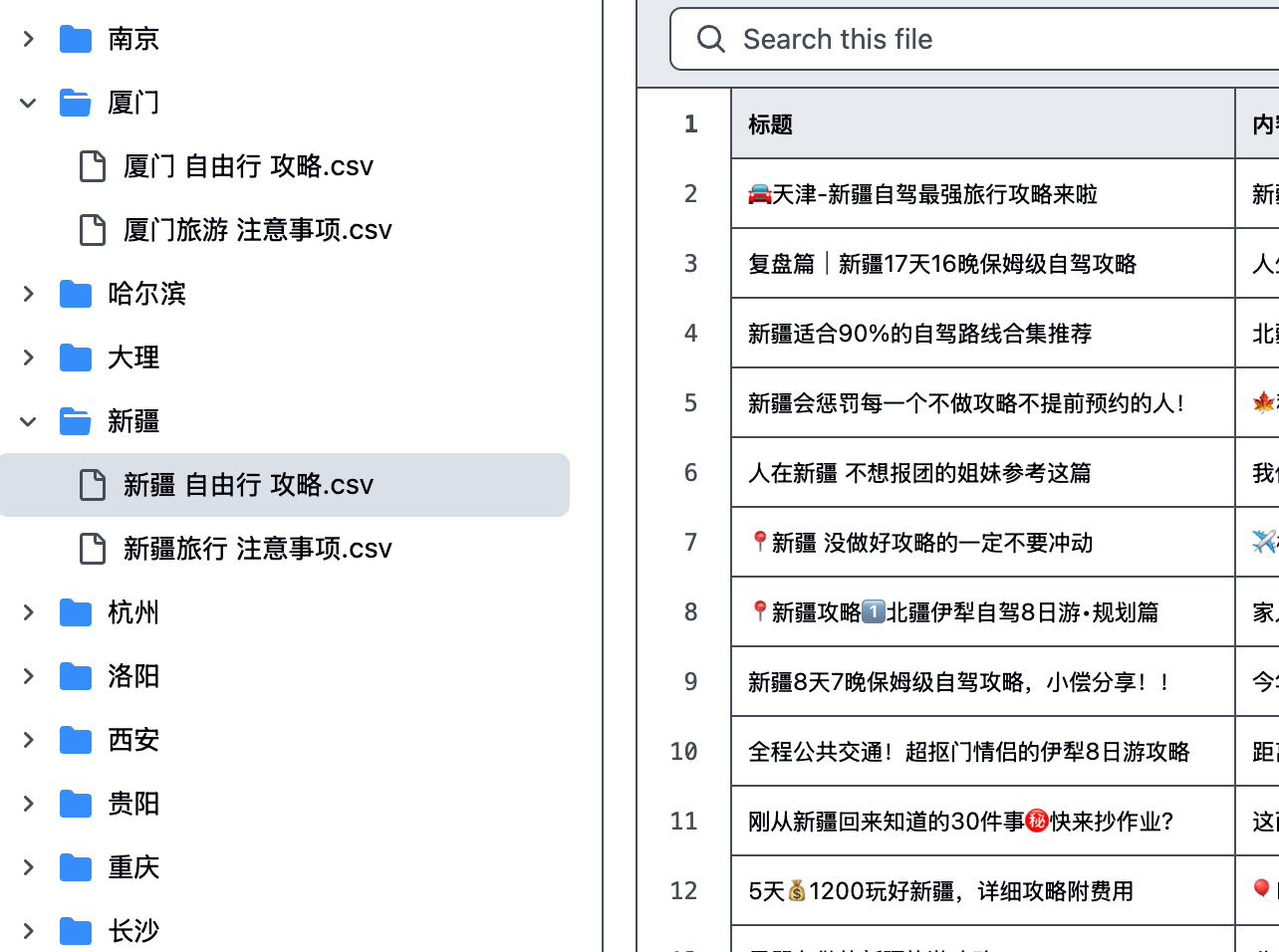The image size is (1279, 952).
Task: Expand the 杭州 folder chevron
Action: tap(28, 612)
